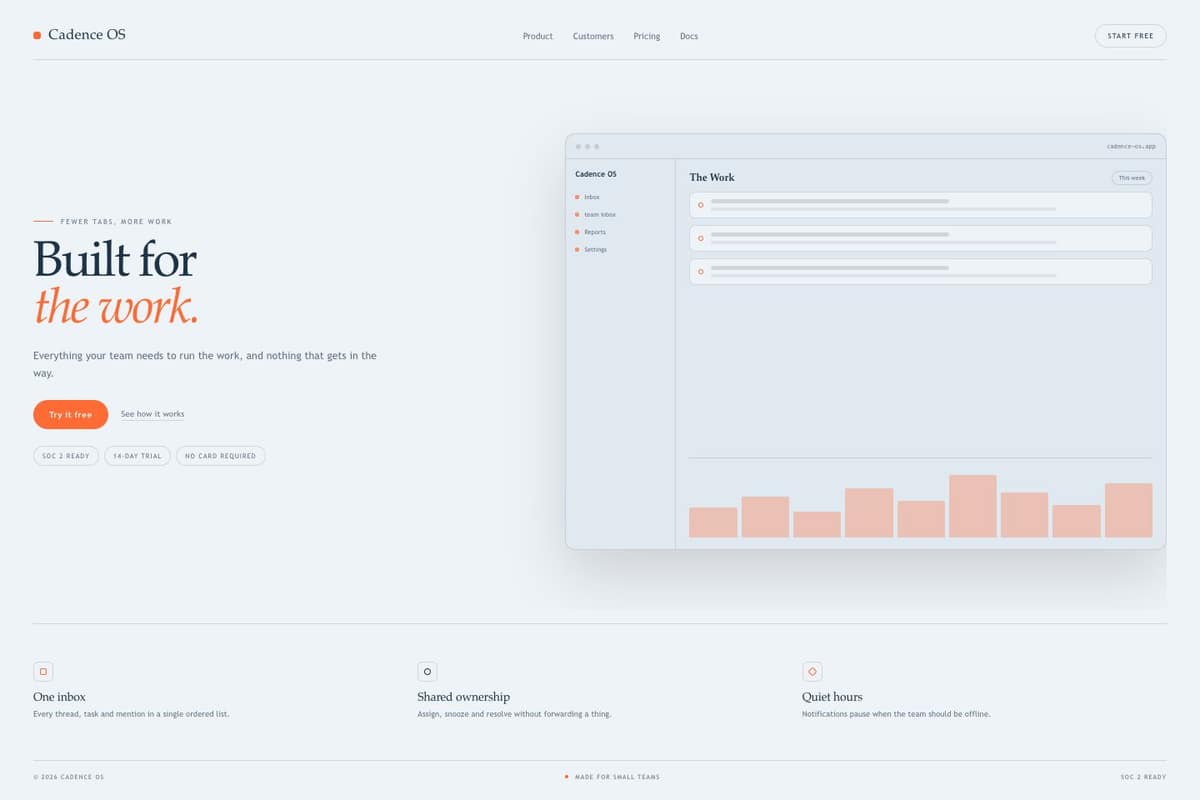Image resolution: width=1200 pixels, height=800 pixels.
Task: Click the One inbox square icon
Action: (43, 672)
